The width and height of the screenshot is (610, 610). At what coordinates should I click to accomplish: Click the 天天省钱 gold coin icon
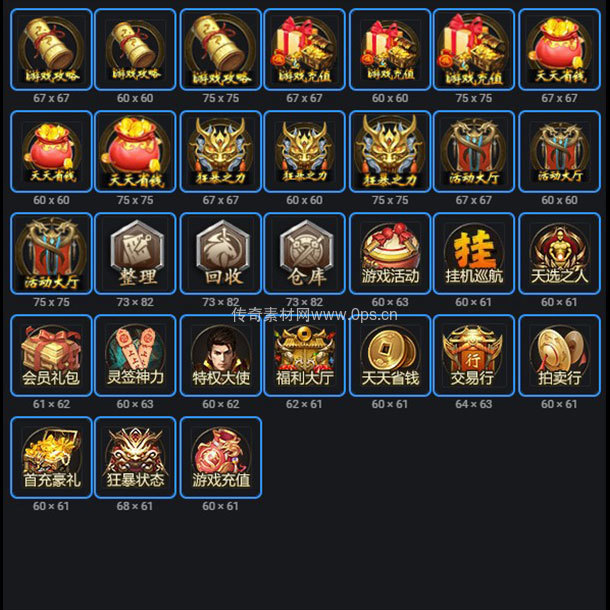(390, 356)
